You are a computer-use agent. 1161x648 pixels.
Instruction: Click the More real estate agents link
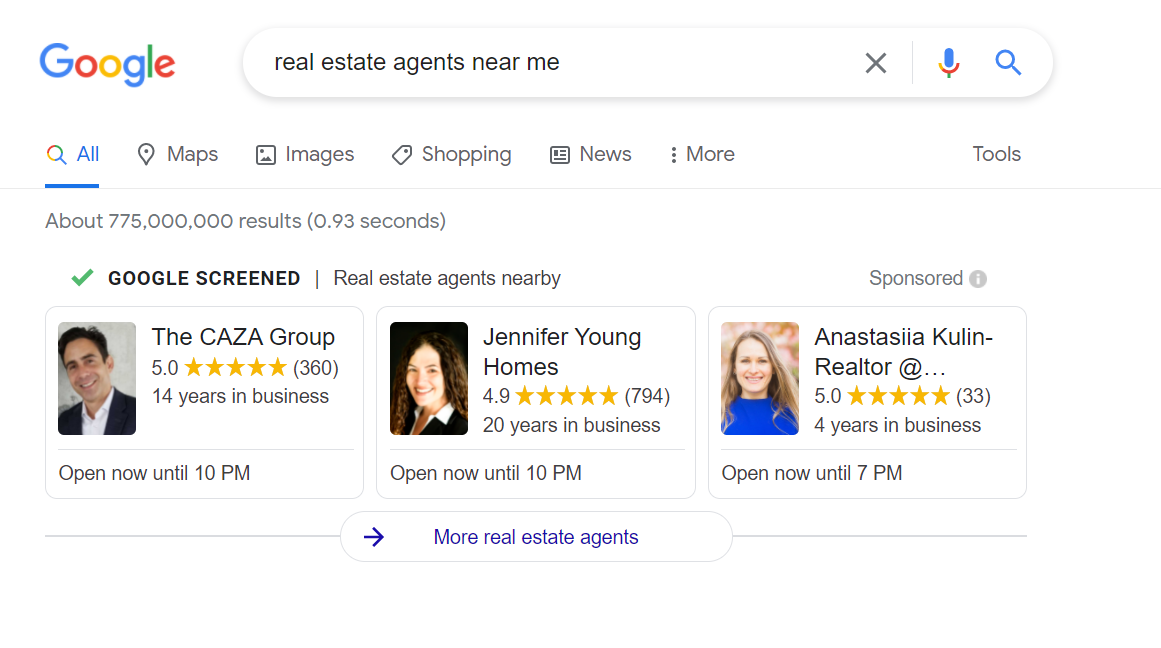tap(535, 537)
